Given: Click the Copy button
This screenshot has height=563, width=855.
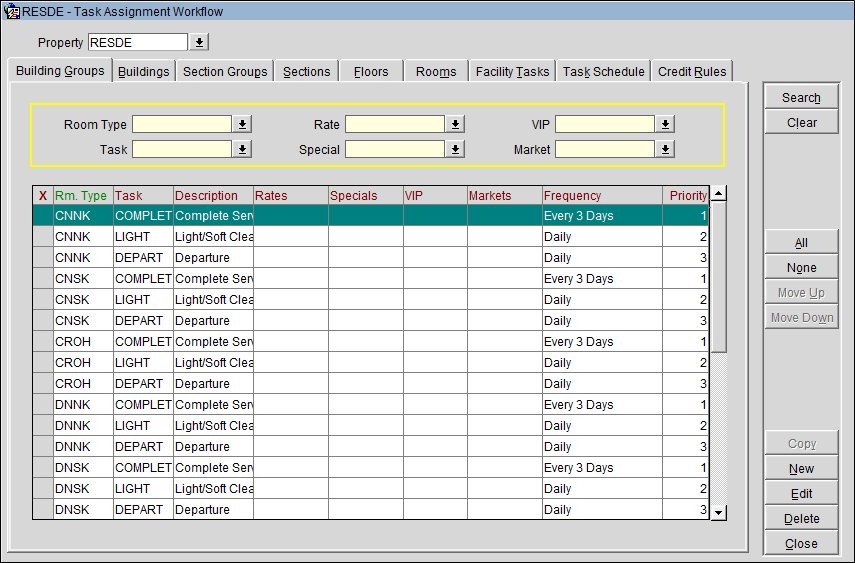Looking at the screenshot, I should [x=801, y=444].
